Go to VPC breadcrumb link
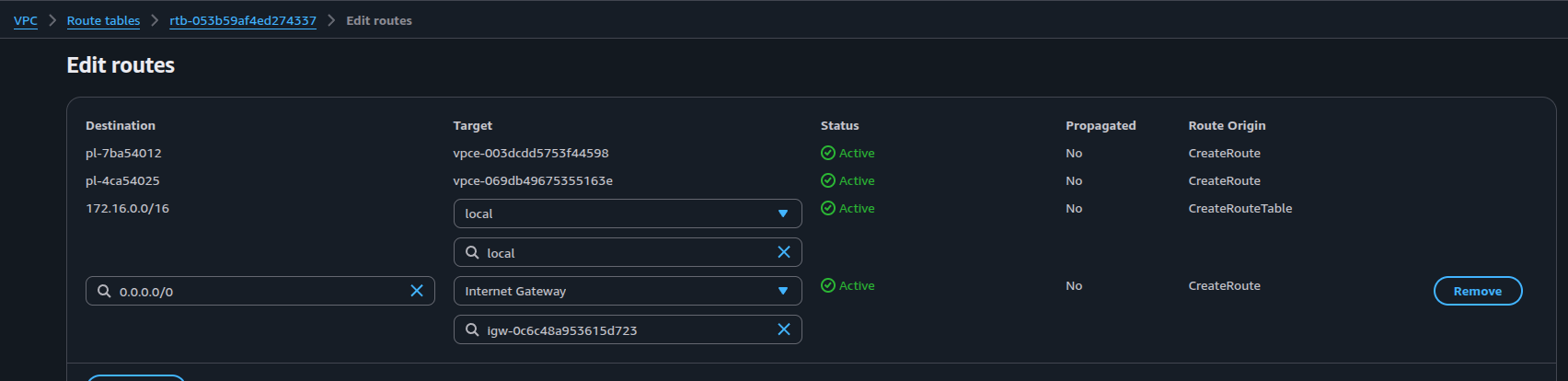Viewport: 1568px width, 381px height. [x=26, y=20]
